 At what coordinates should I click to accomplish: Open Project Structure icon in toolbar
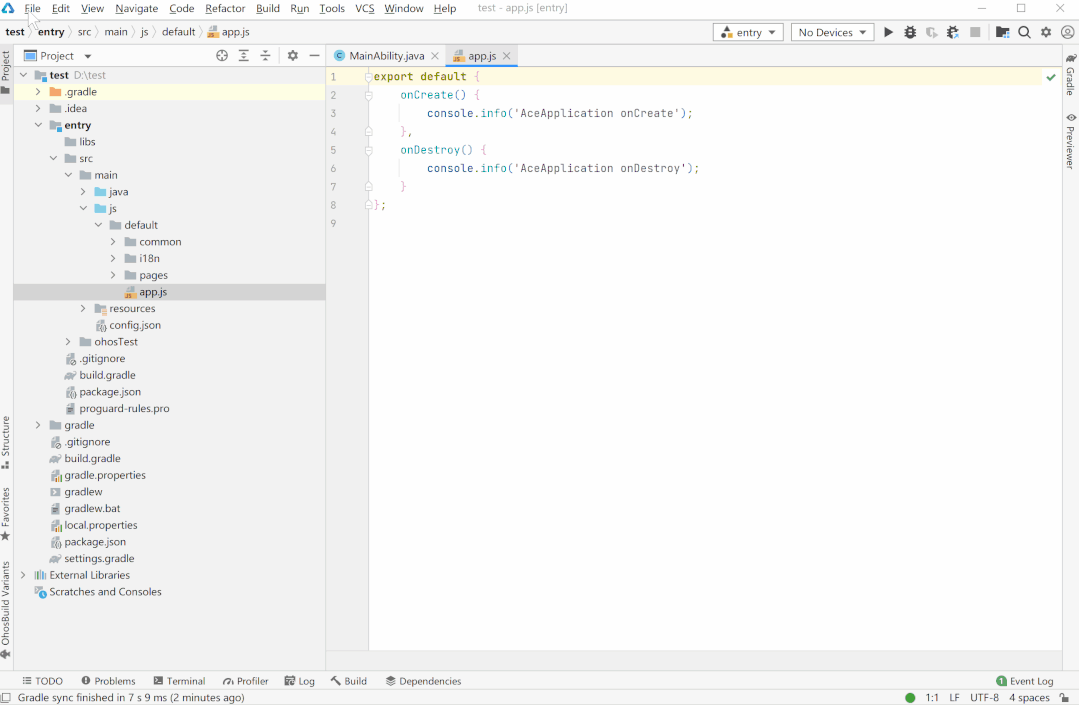pos(1003,32)
